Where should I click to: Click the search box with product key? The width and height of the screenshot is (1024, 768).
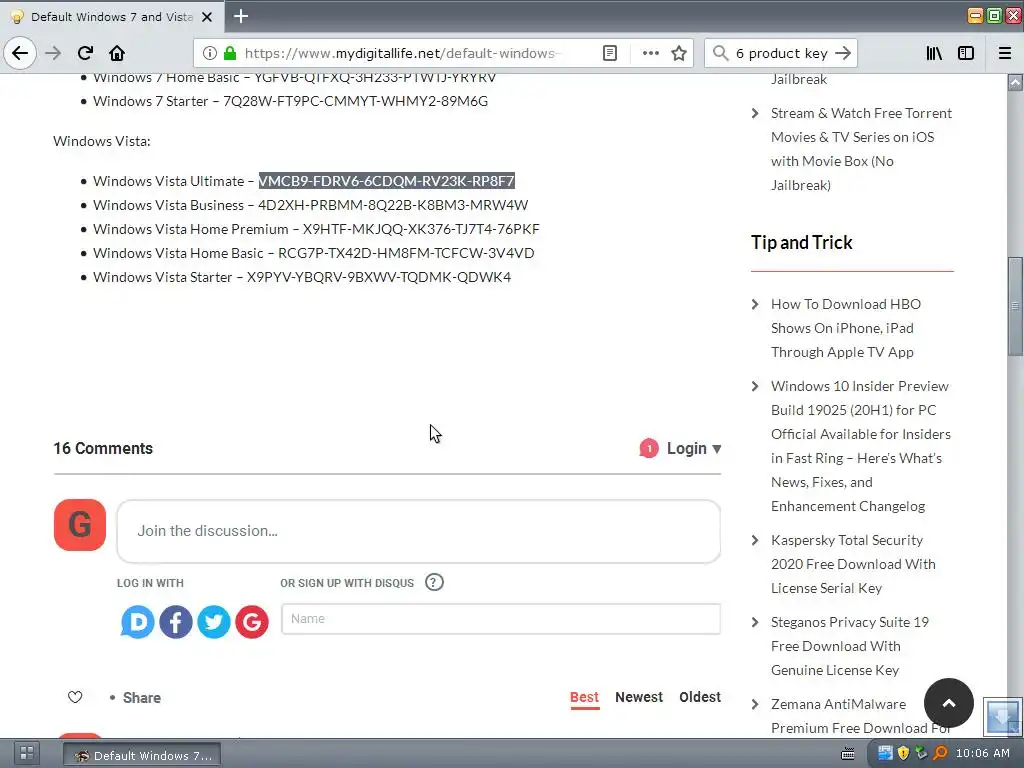(781, 53)
